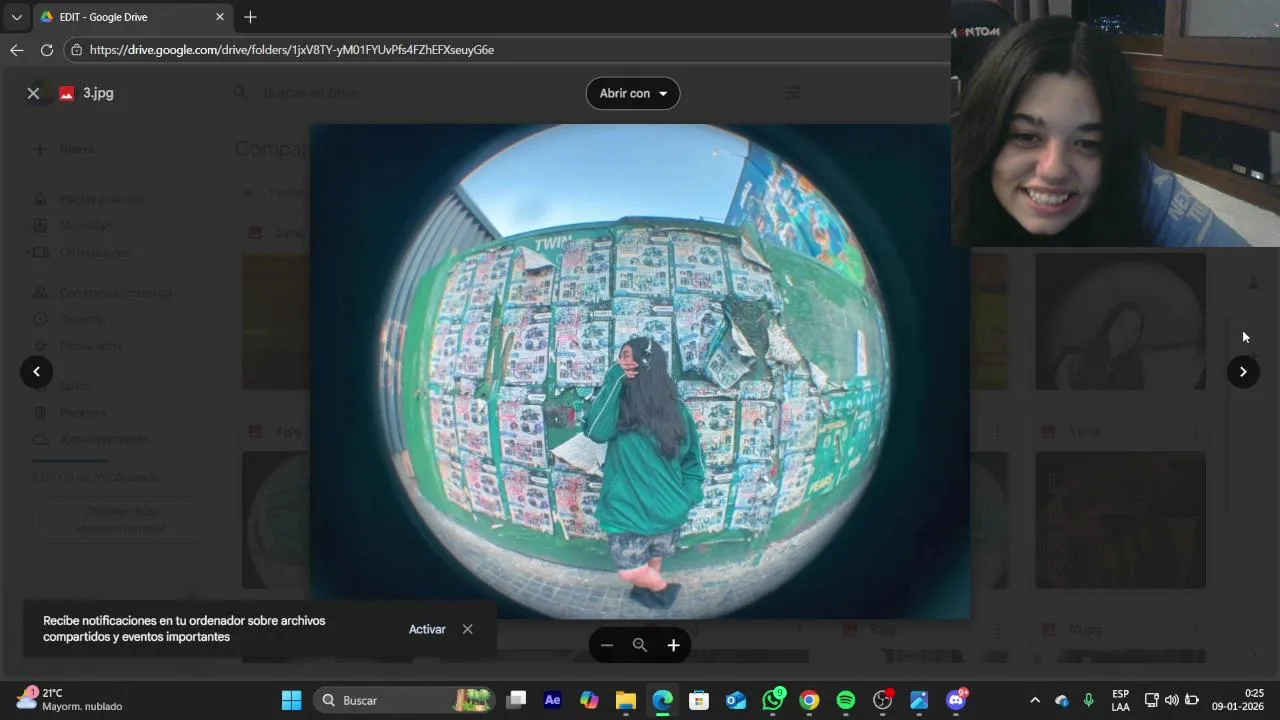This screenshot has width=1280, height=720.
Task: Open WhatsApp from the taskbar
Action: point(773,700)
